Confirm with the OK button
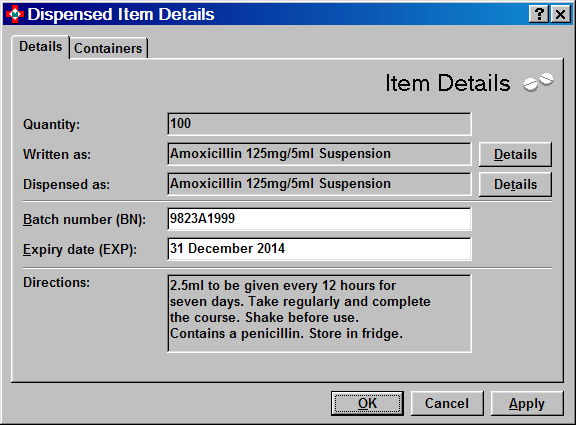This screenshot has height=425, width=576. coord(367,403)
